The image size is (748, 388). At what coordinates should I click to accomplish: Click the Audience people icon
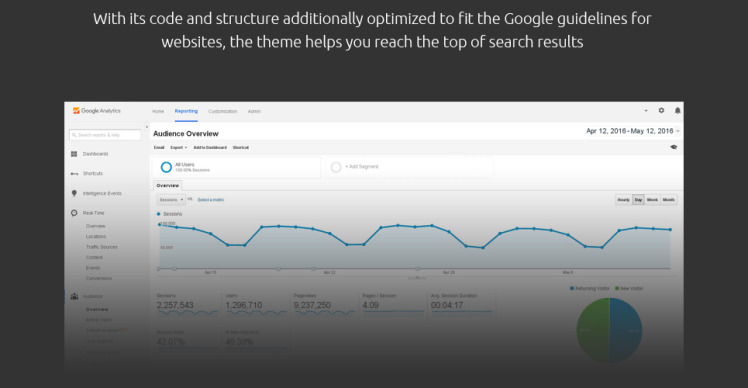tap(74, 296)
